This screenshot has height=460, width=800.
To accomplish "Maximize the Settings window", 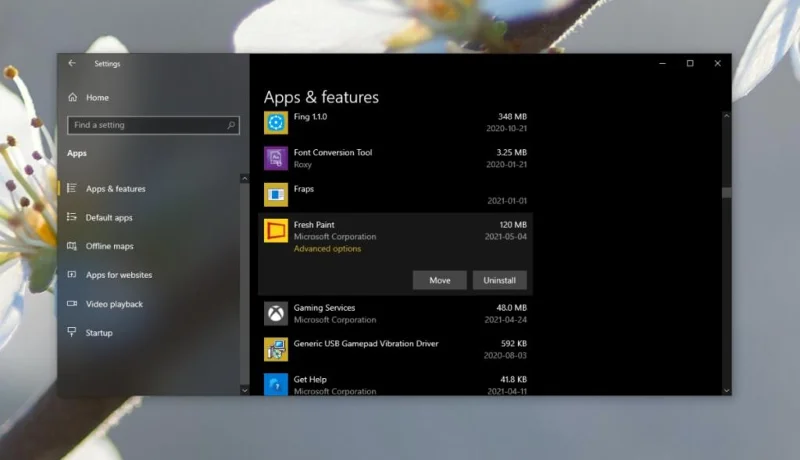I will point(690,63).
